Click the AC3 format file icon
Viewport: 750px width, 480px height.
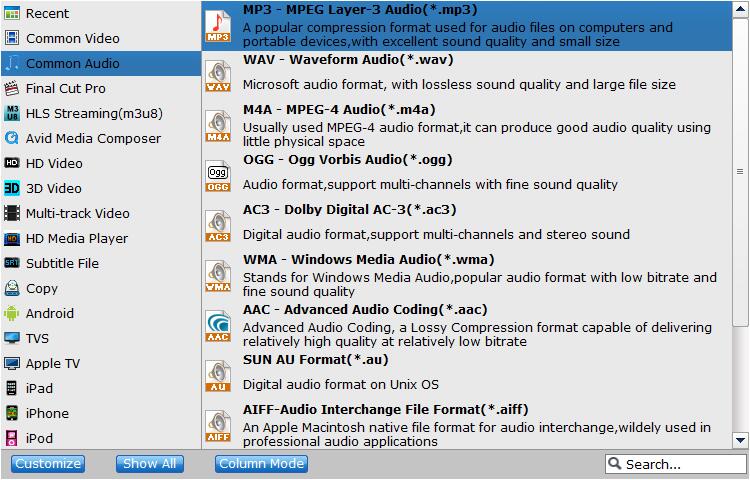(218, 226)
